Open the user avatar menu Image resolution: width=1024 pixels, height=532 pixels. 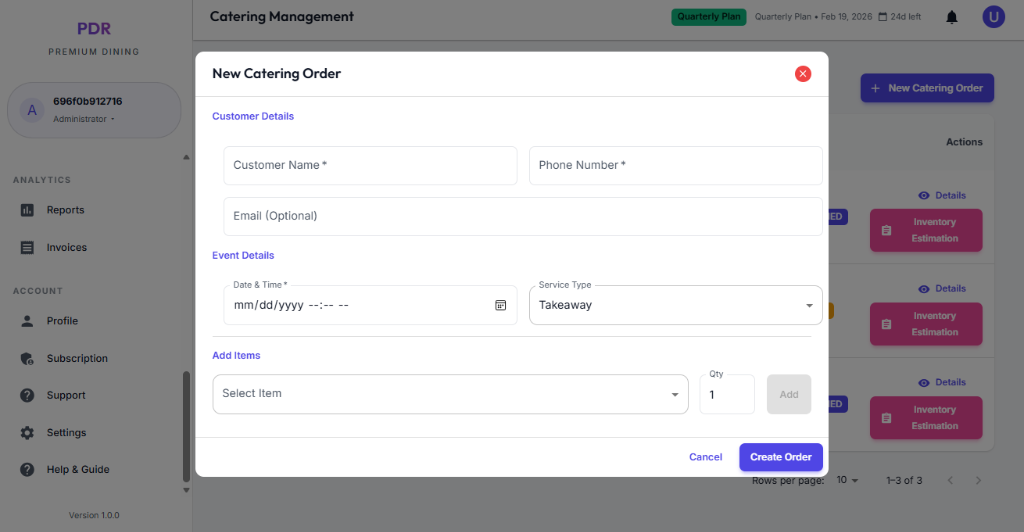[x=993, y=17]
